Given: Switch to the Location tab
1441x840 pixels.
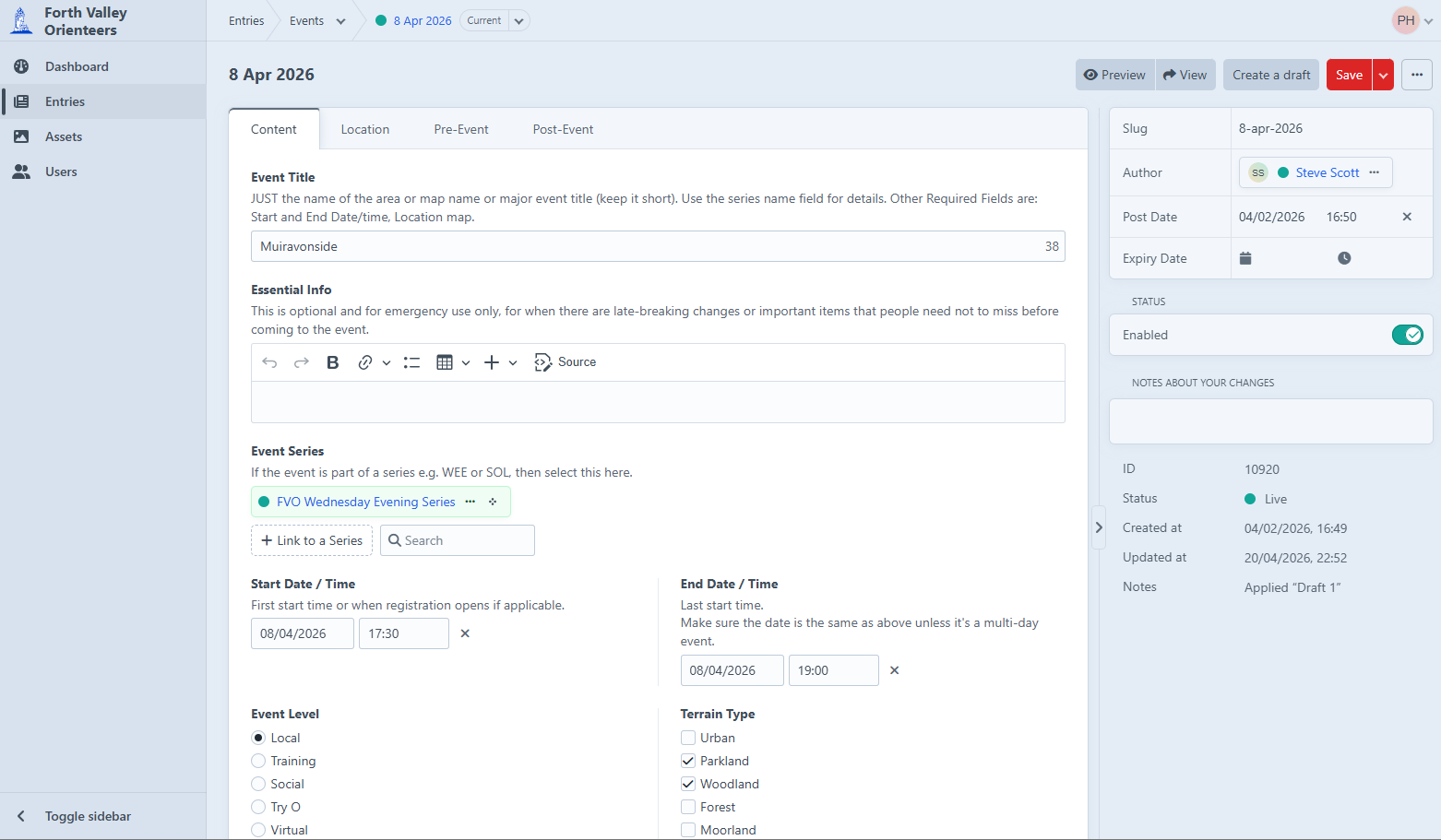Looking at the screenshot, I should (x=365, y=129).
